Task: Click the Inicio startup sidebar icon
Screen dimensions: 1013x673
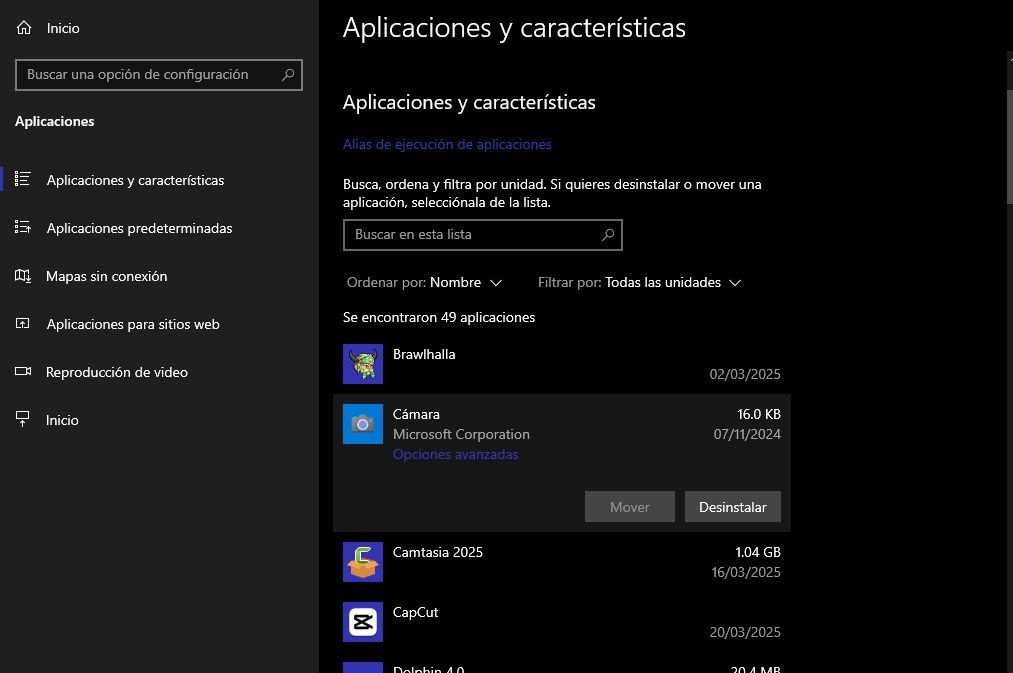Action: click(x=23, y=420)
